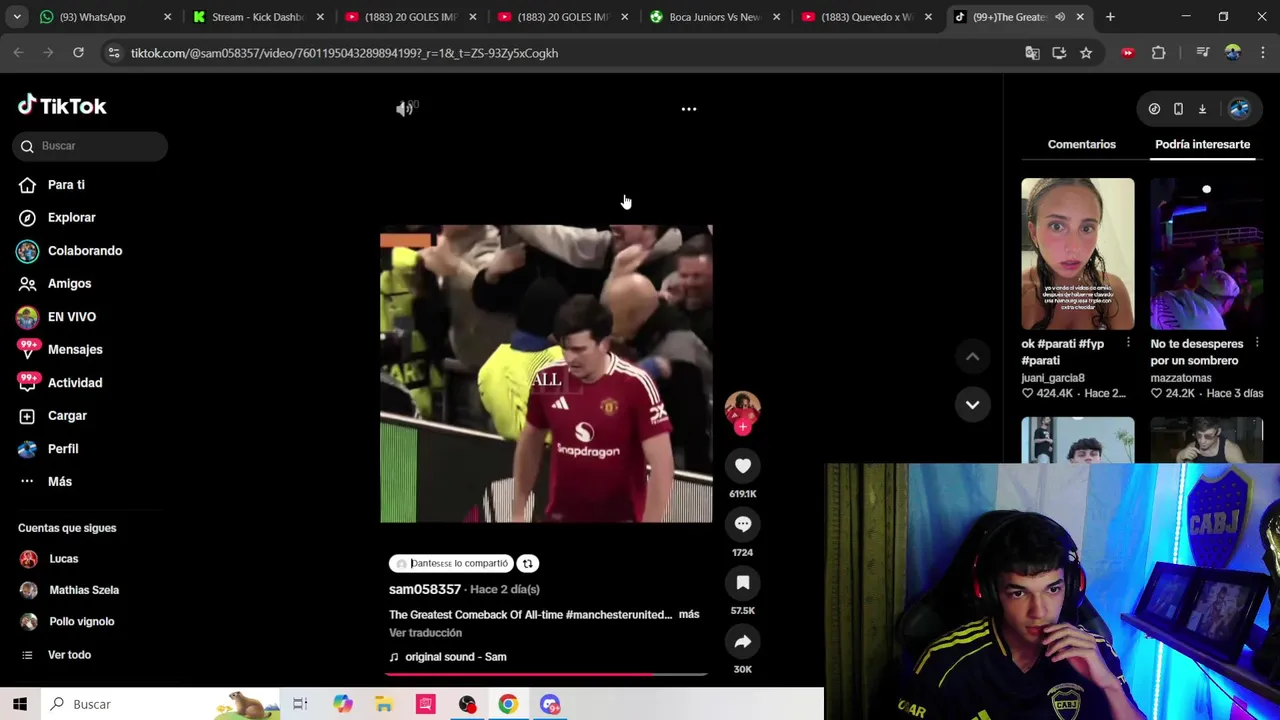Save the video with the bookmark icon
The width and height of the screenshot is (1280, 720).
(743, 583)
